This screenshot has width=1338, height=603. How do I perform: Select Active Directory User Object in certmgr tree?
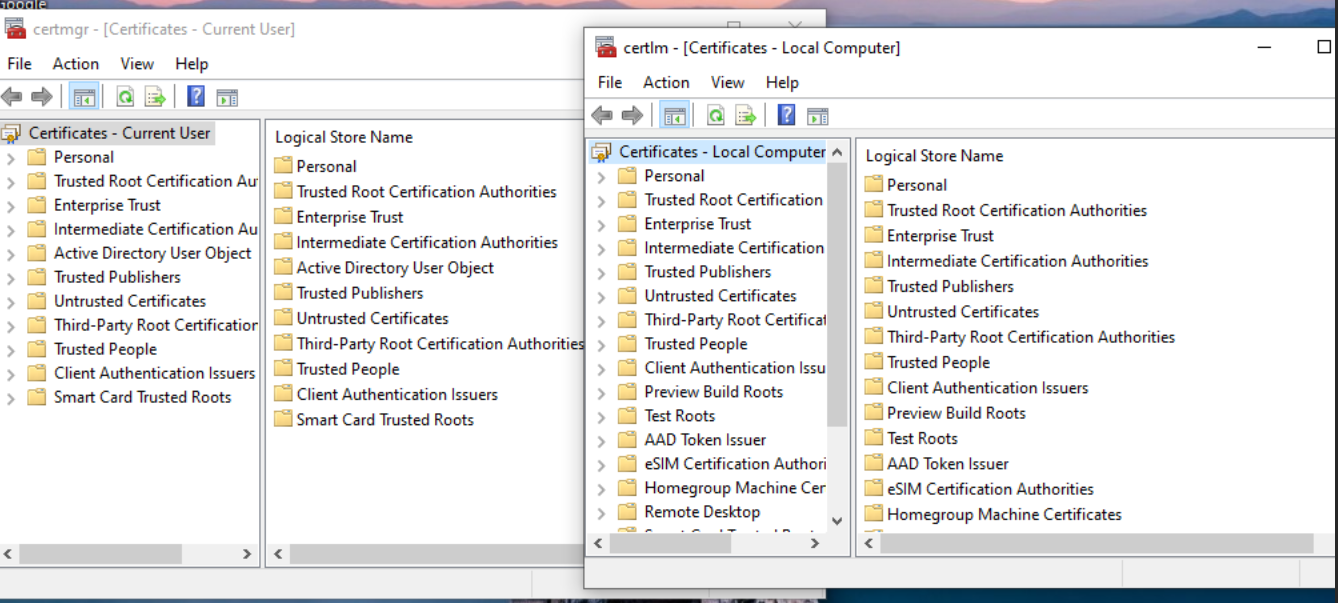coord(152,253)
